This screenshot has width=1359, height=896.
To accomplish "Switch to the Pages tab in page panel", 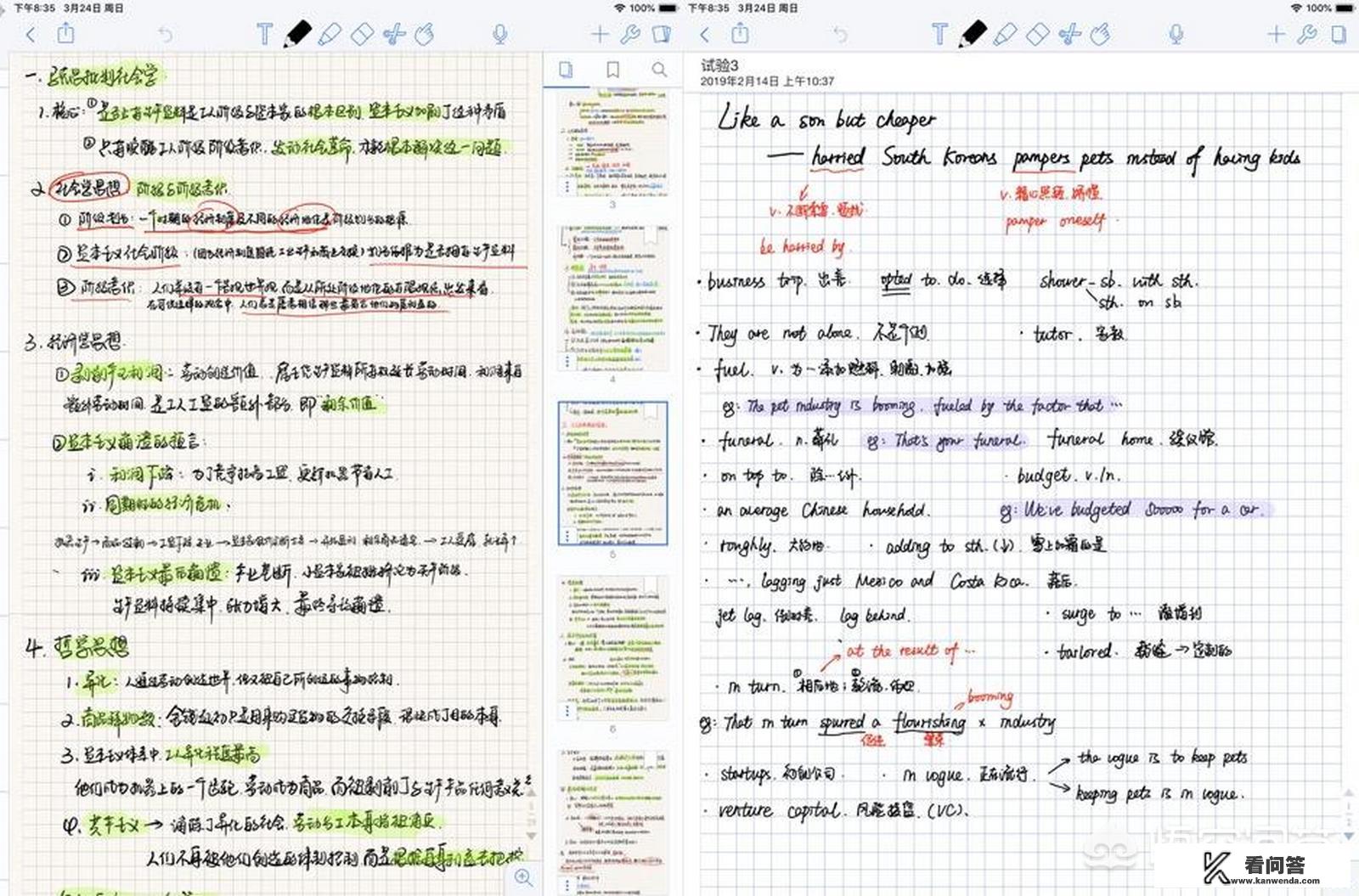I will (566, 70).
